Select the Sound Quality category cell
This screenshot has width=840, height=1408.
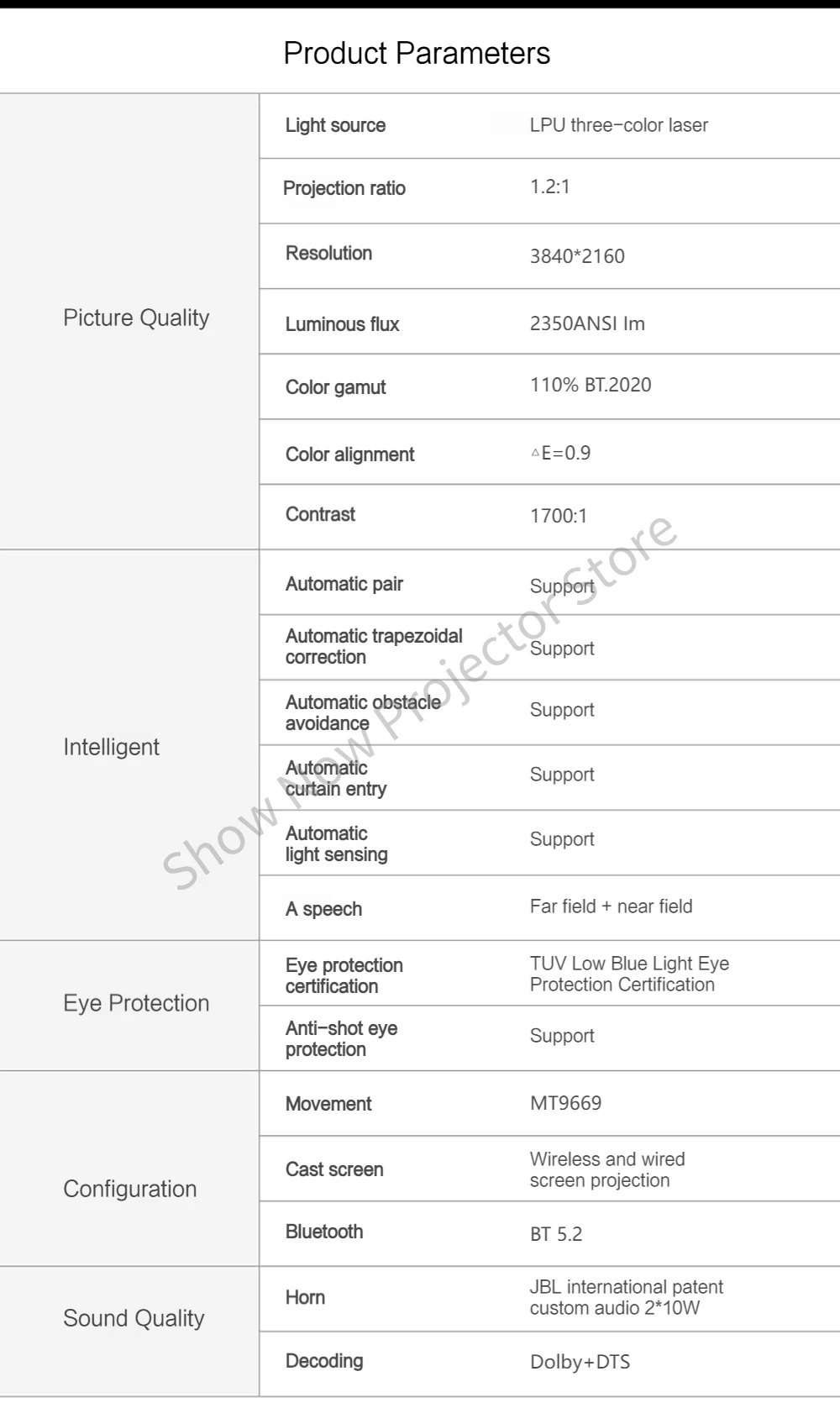click(134, 1318)
